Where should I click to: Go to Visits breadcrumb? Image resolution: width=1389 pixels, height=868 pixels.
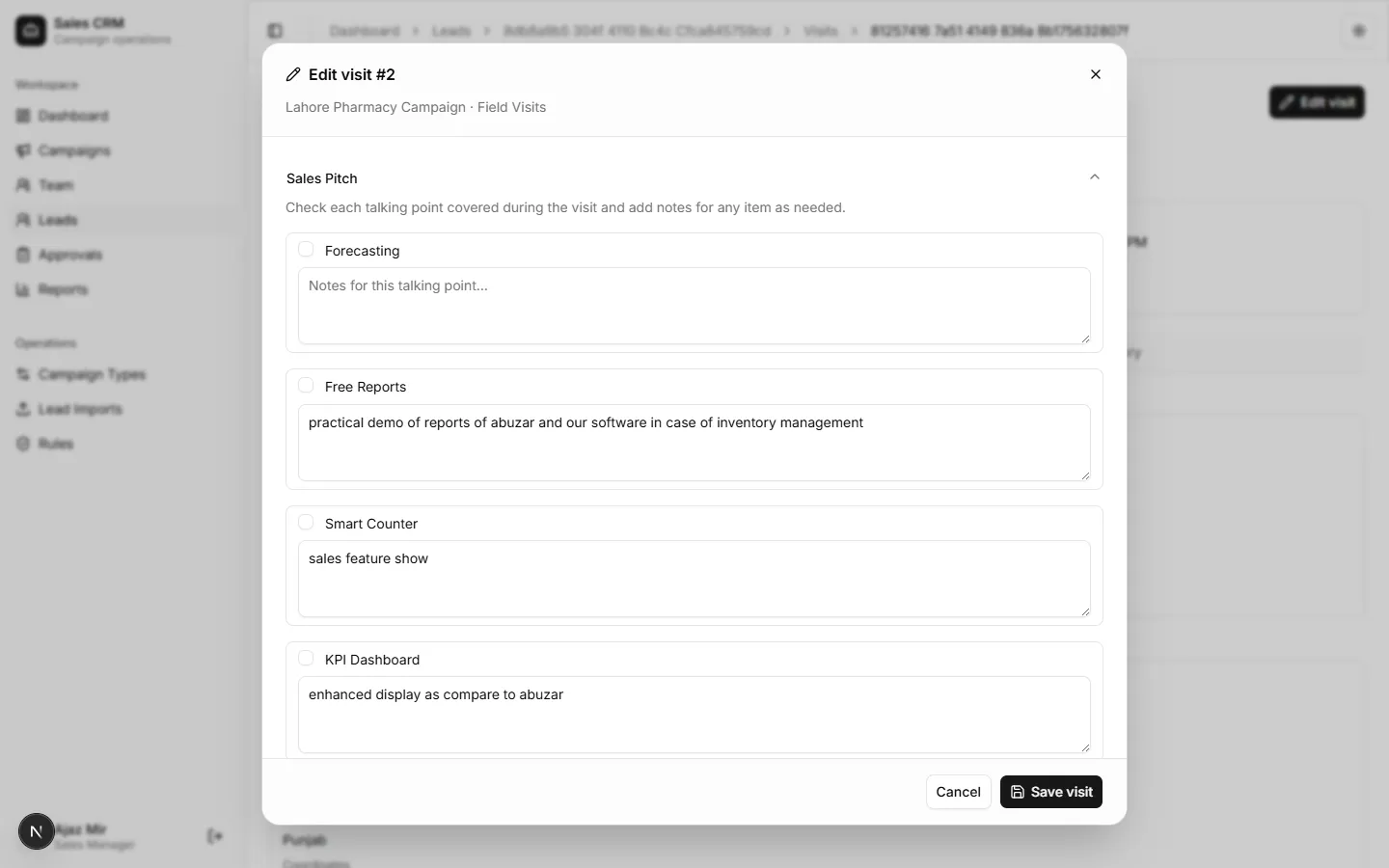coord(821,31)
